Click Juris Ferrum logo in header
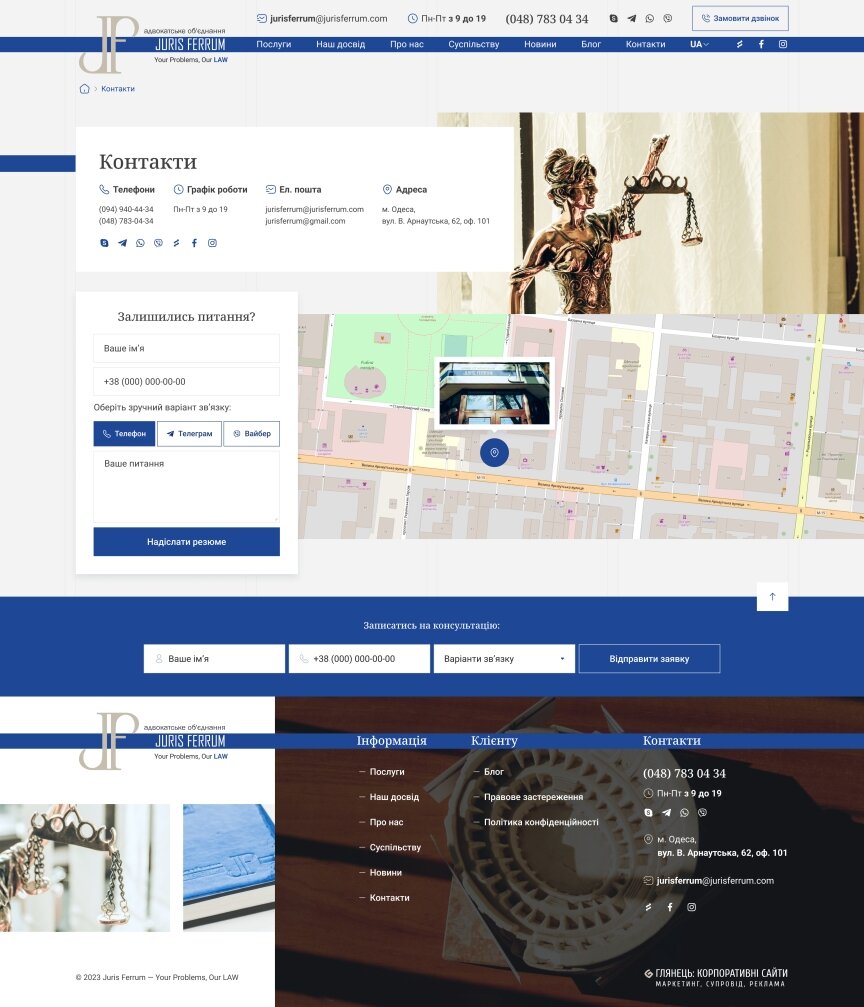The width and height of the screenshot is (864, 1007). pos(153,44)
